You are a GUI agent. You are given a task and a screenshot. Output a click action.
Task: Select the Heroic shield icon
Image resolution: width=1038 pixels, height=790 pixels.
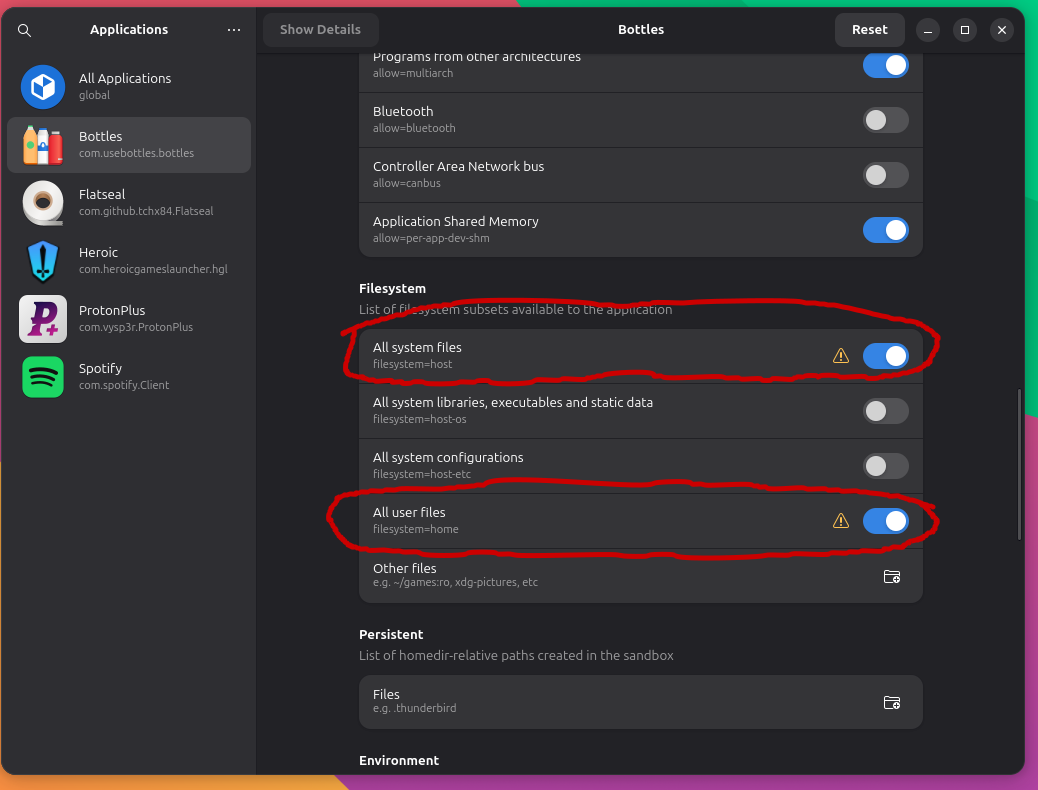click(x=43, y=261)
